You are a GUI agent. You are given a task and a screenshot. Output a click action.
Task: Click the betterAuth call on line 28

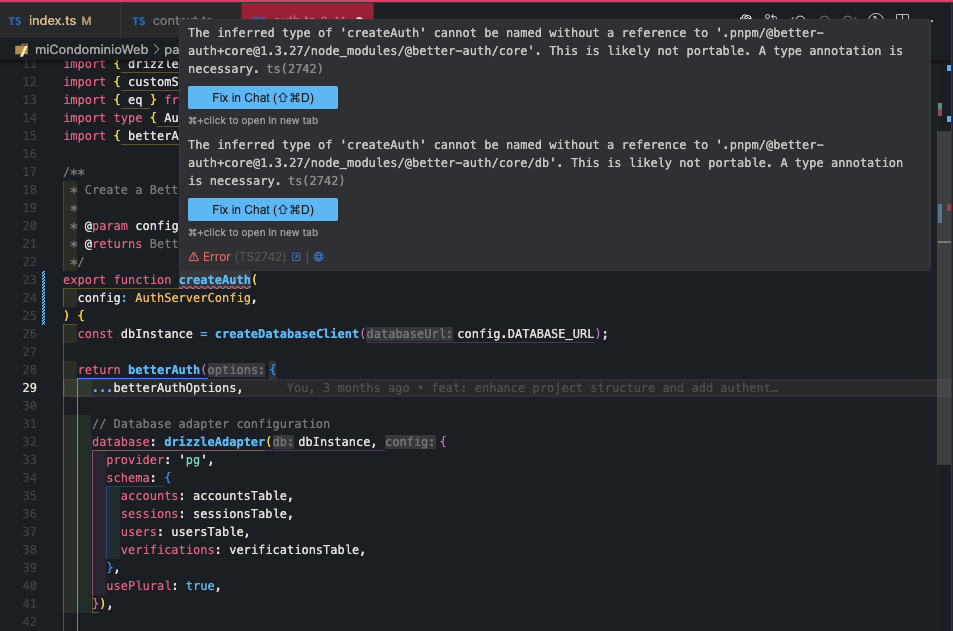click(163, 370)
